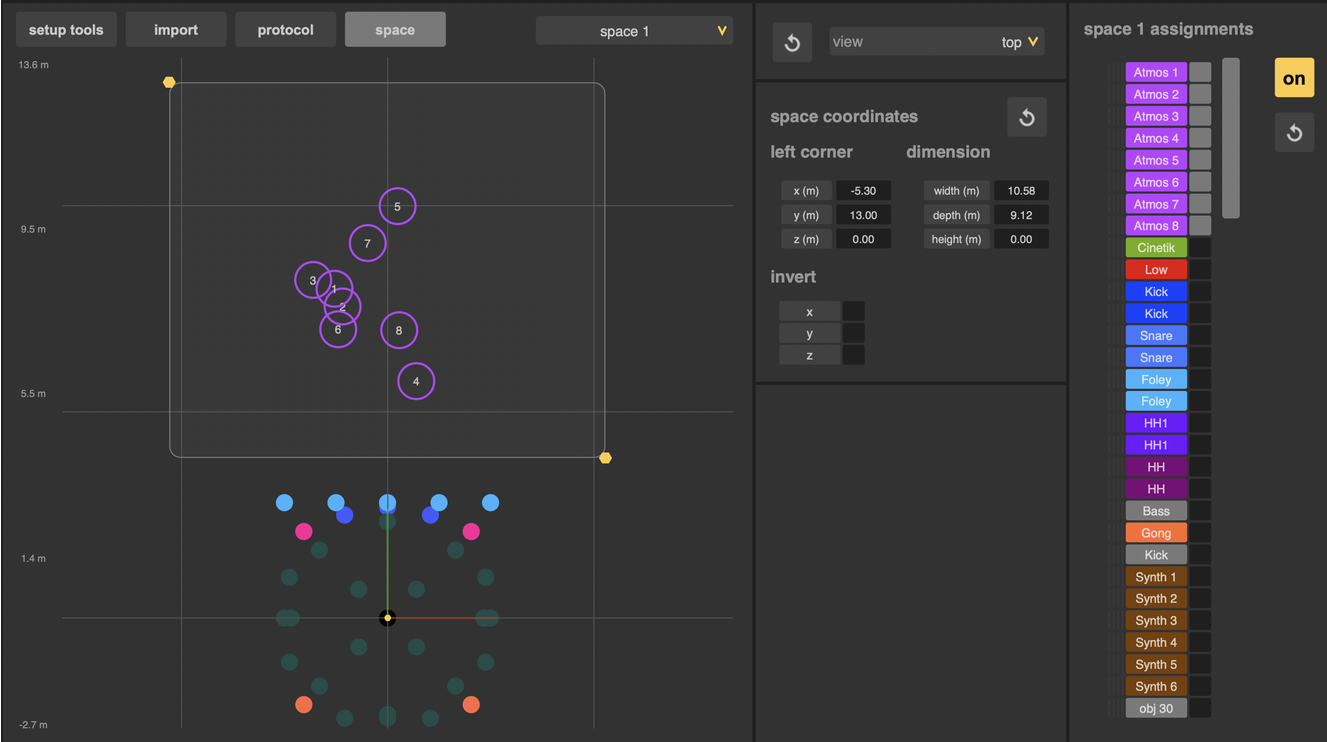This screenshot has width=1327, height=742.
Task: Toggle the invert x checkbox
Action: pyautogui.click(x=853, y=312)
